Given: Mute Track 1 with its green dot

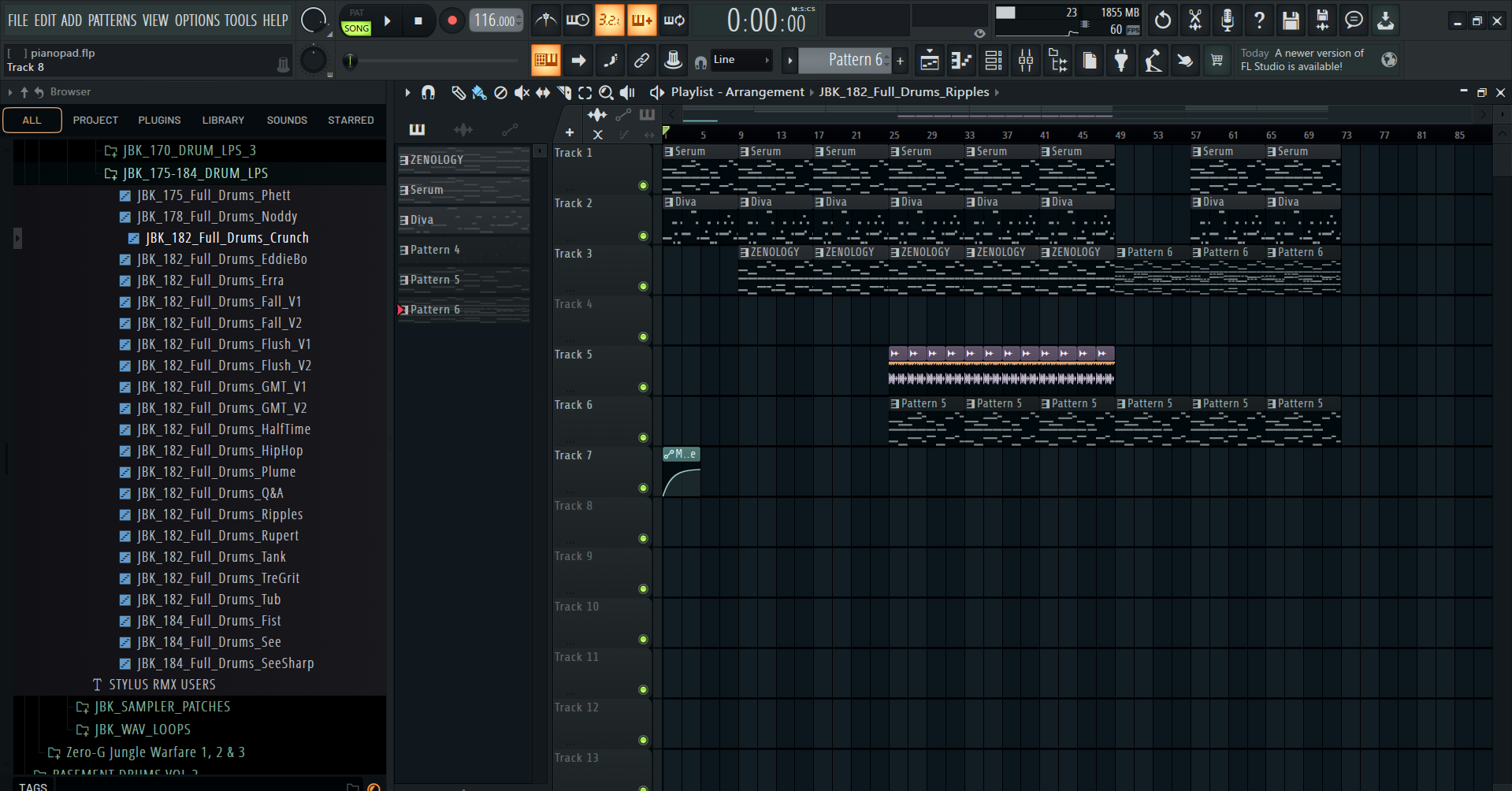Looking at the screenshot, I should [643, 186].
